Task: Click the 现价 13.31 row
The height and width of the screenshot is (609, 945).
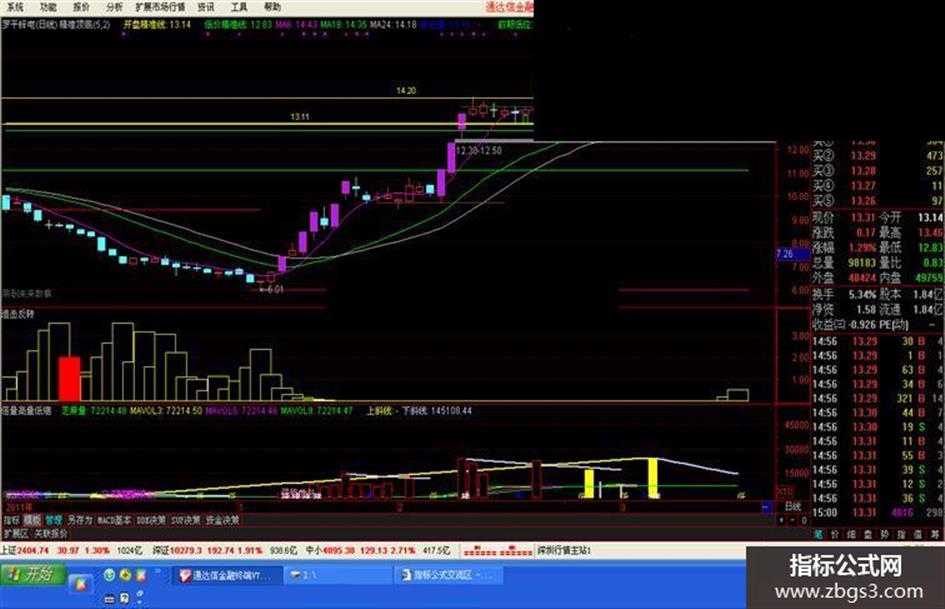Action: click(843, 217)
